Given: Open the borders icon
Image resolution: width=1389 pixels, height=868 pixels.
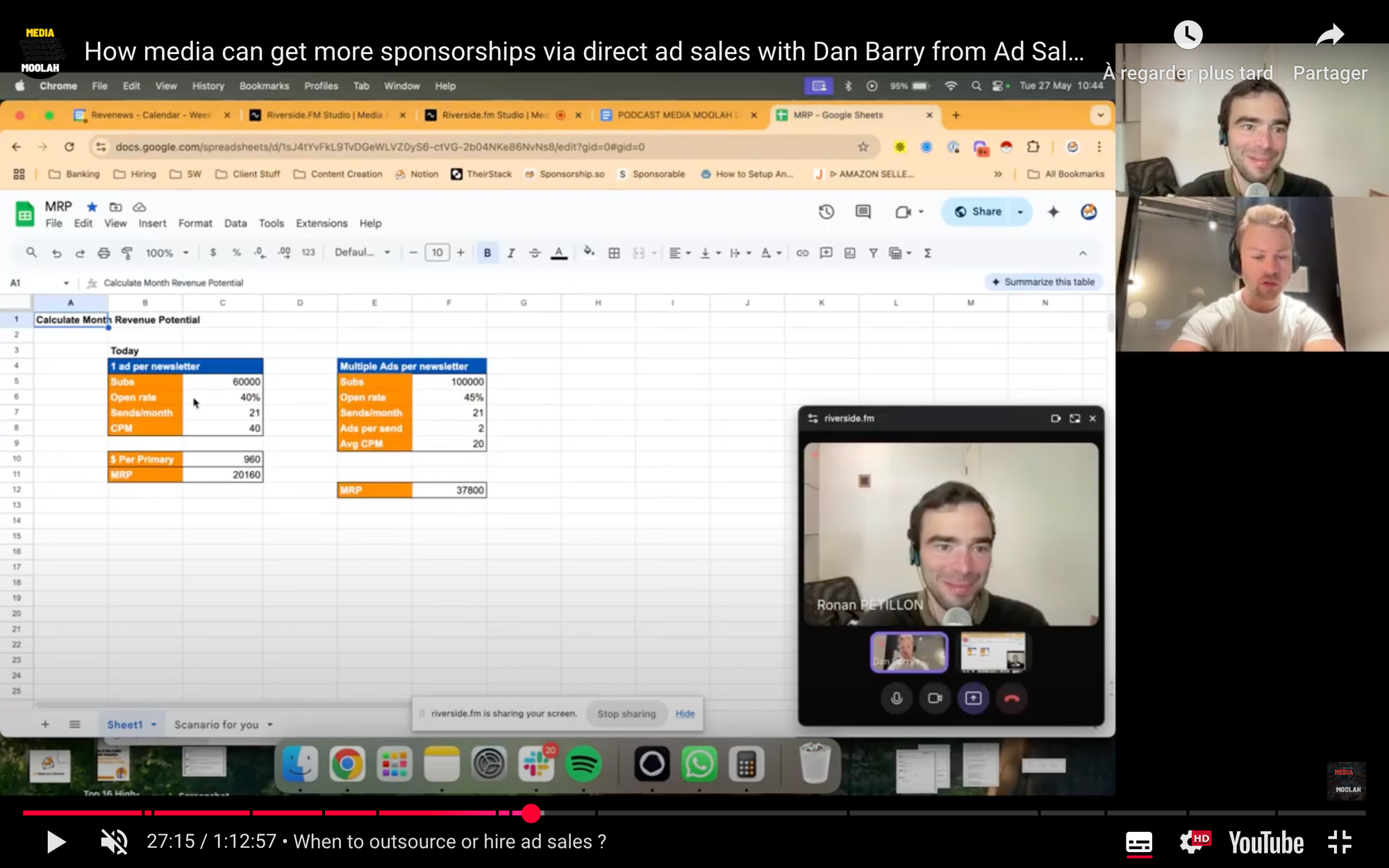Looking at the screenshot, I should [x=614, y=253].
